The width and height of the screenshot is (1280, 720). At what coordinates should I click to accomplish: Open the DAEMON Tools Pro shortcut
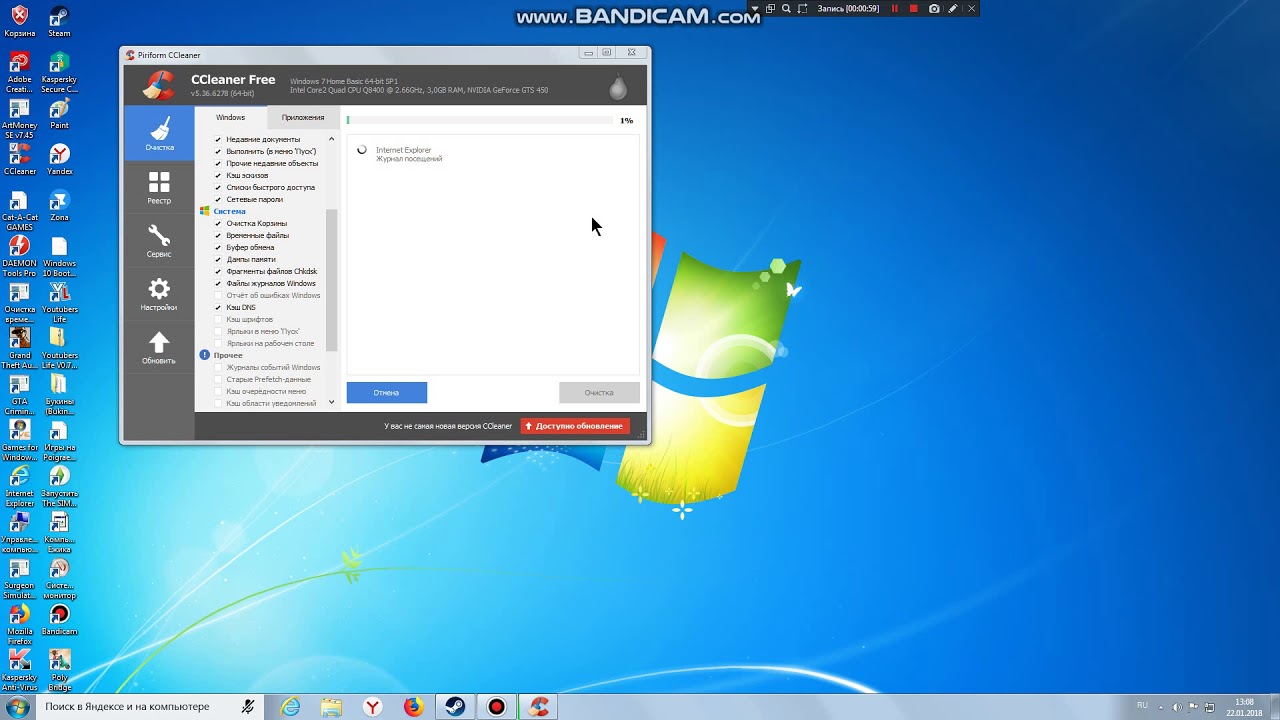[19, 256]
